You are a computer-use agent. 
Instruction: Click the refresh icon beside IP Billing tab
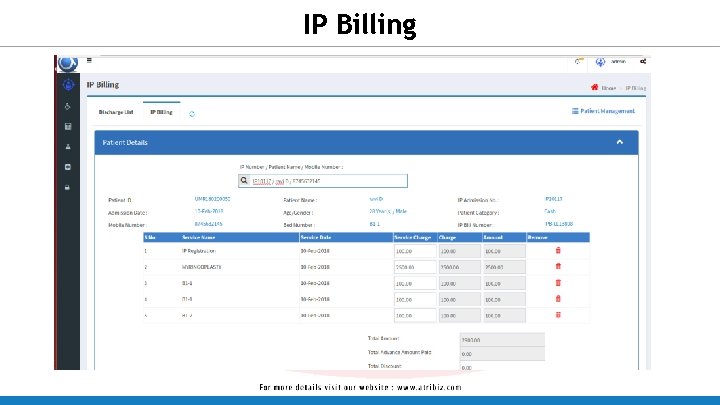192,114
